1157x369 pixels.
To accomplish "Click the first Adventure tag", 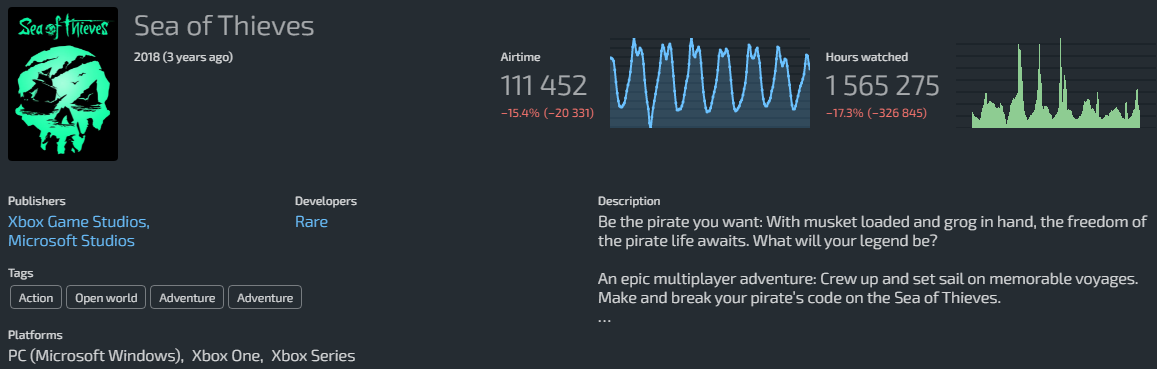I will (x=187, y=298).
